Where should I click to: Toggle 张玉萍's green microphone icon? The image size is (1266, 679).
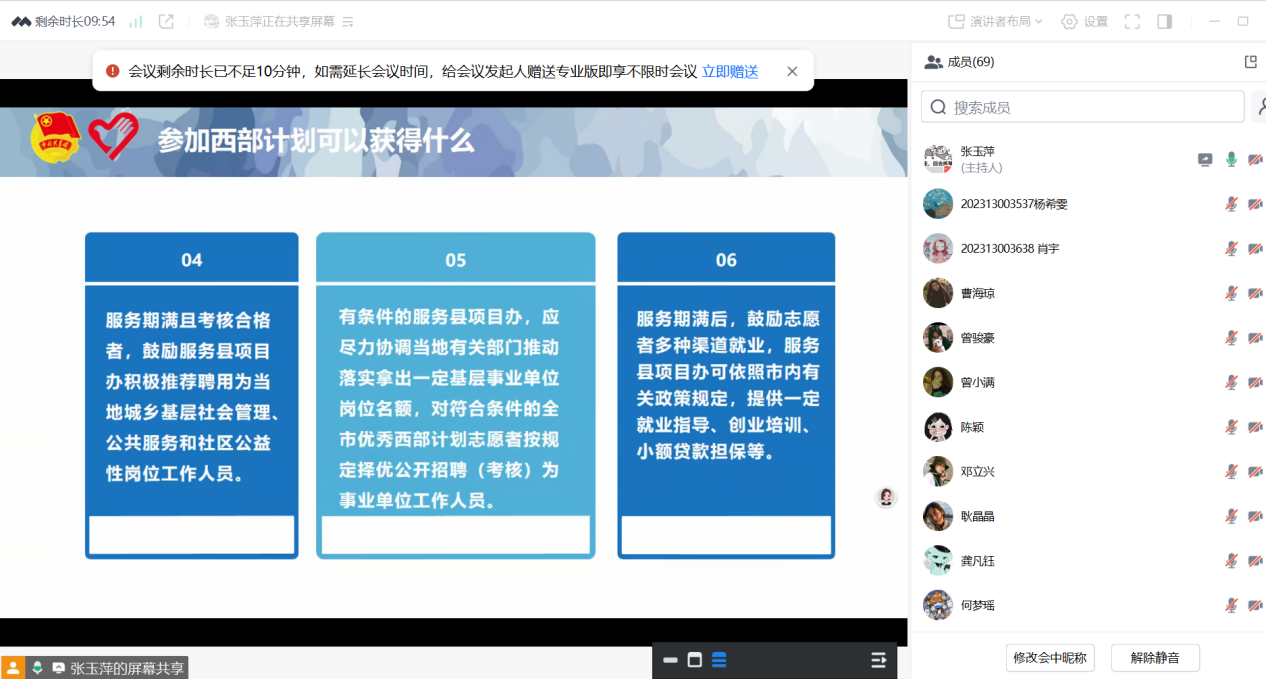(1231, 160)
